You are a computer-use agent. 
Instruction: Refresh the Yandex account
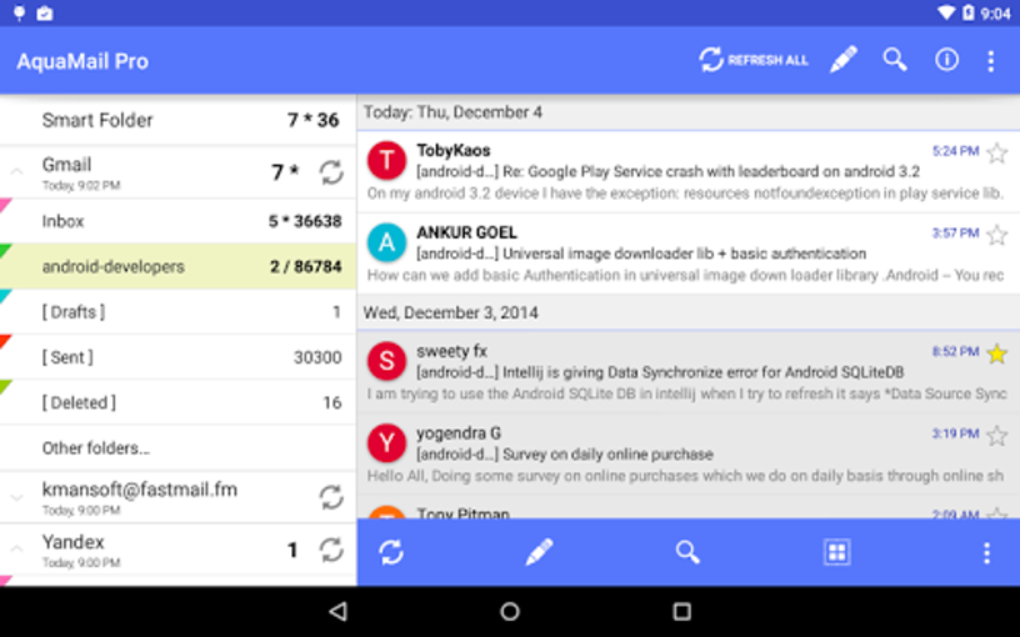(x=332, y=549)
